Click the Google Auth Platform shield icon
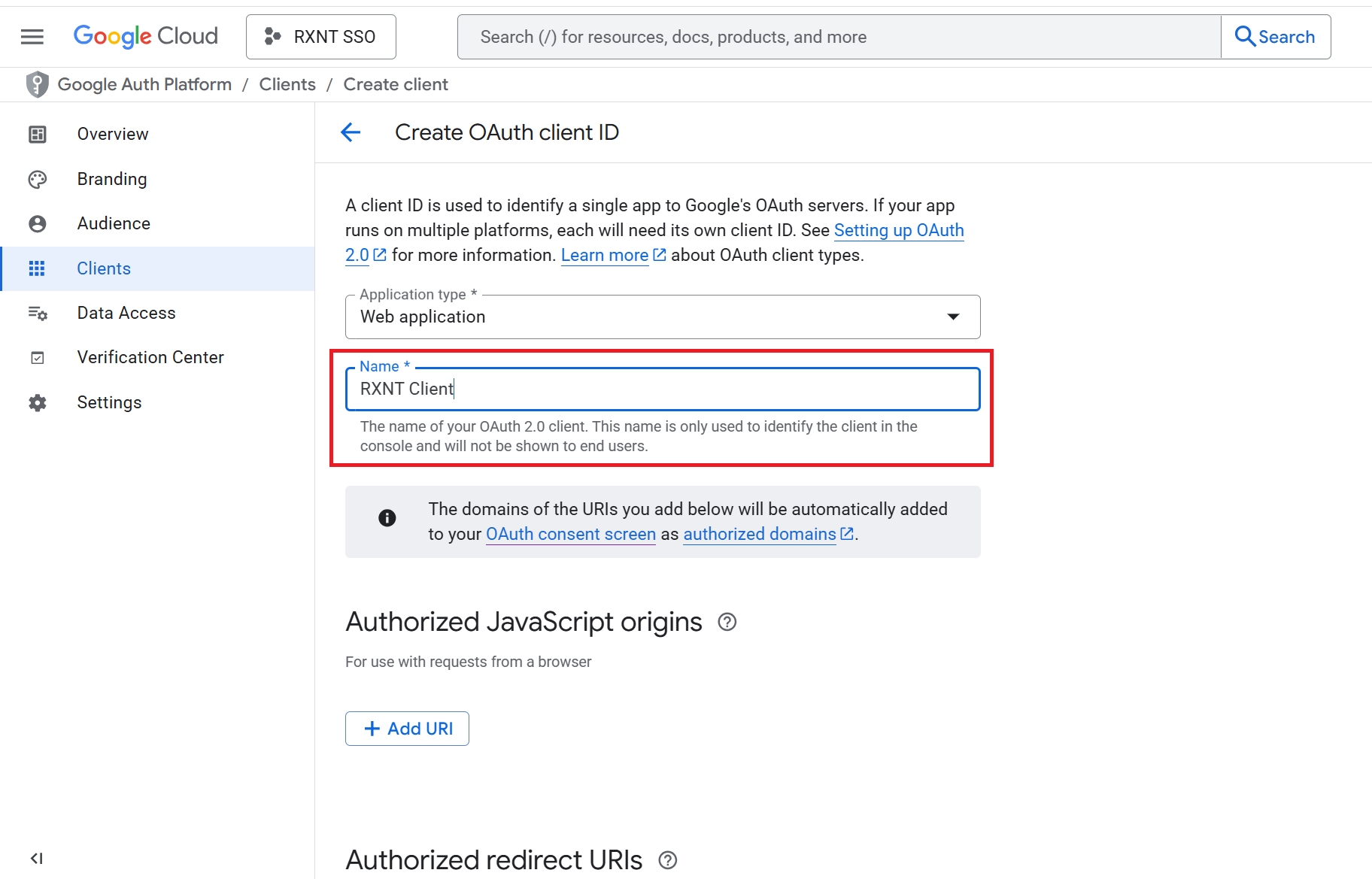 click(37, 84)
